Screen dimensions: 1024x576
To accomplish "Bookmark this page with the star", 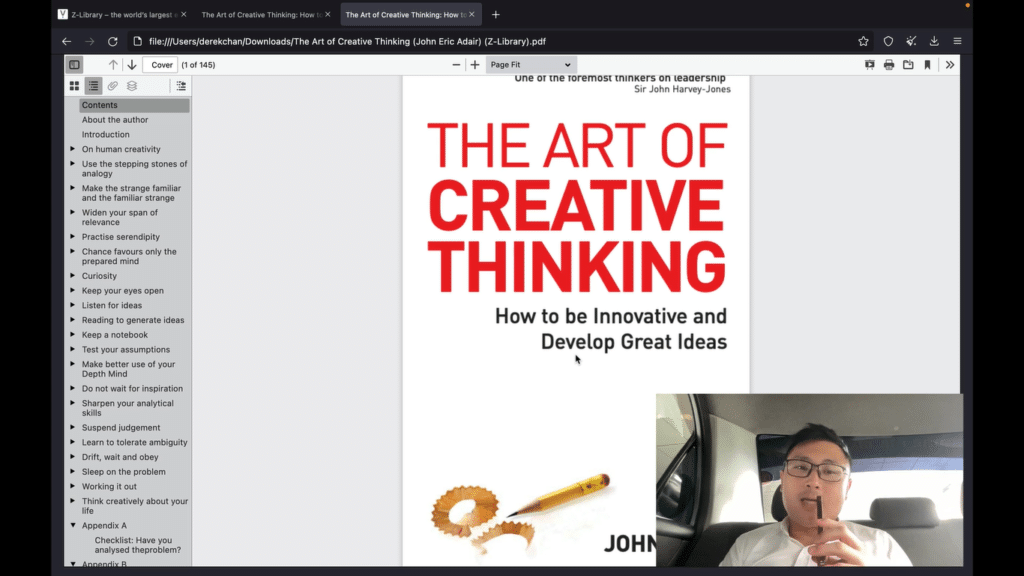I will coord(863,41).
